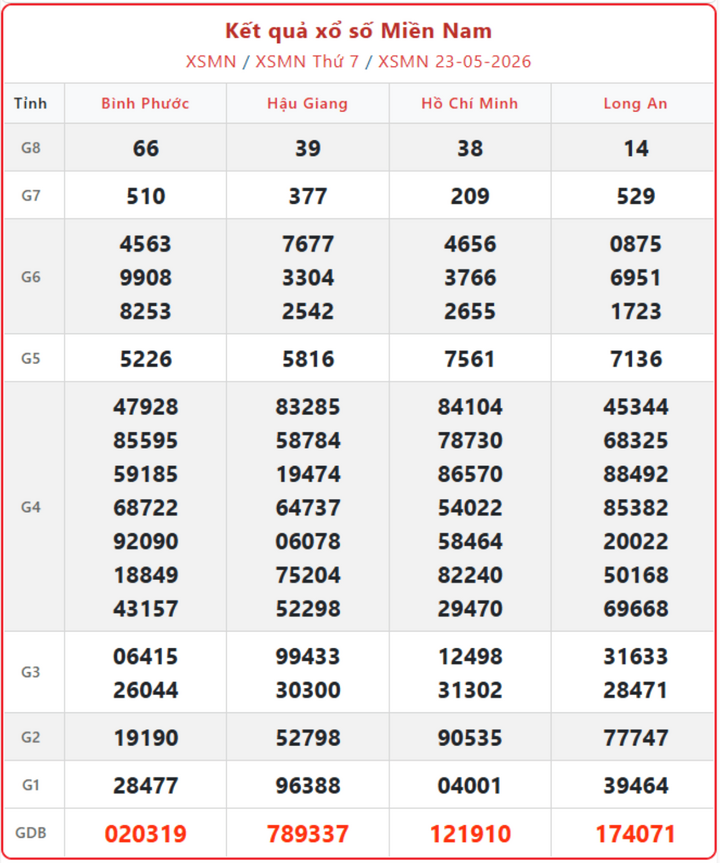Click Hậu Giang G7 number 377
The image size is (720, 863).
click(x=308, y=196)
